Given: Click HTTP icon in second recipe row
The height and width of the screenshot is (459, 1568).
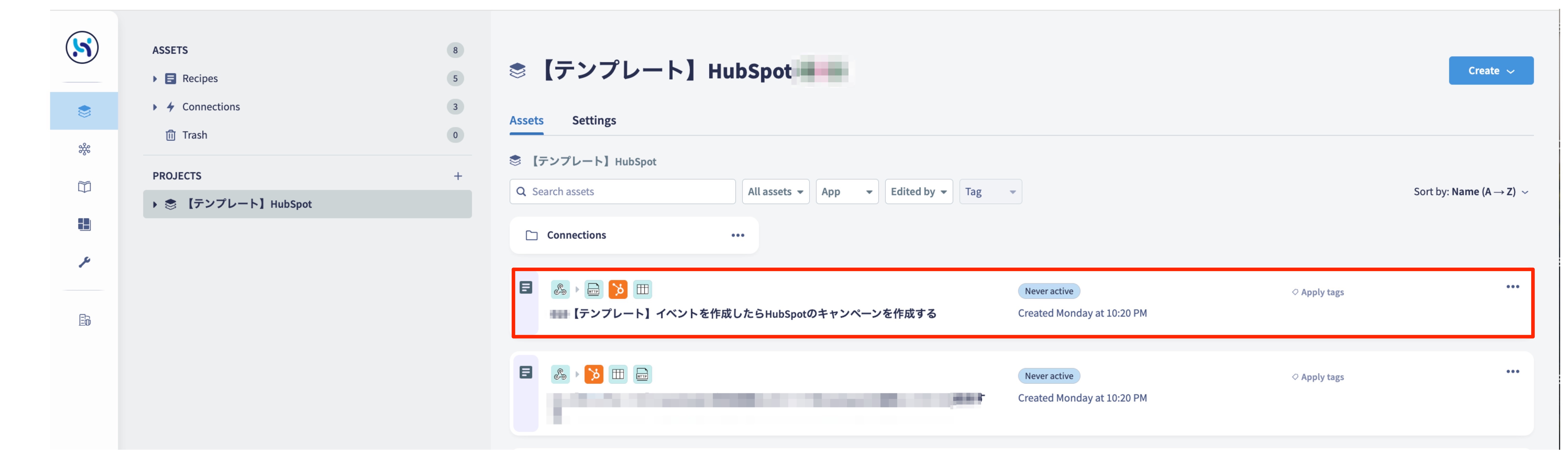Looking at the screenshot, I should (642, 374).
